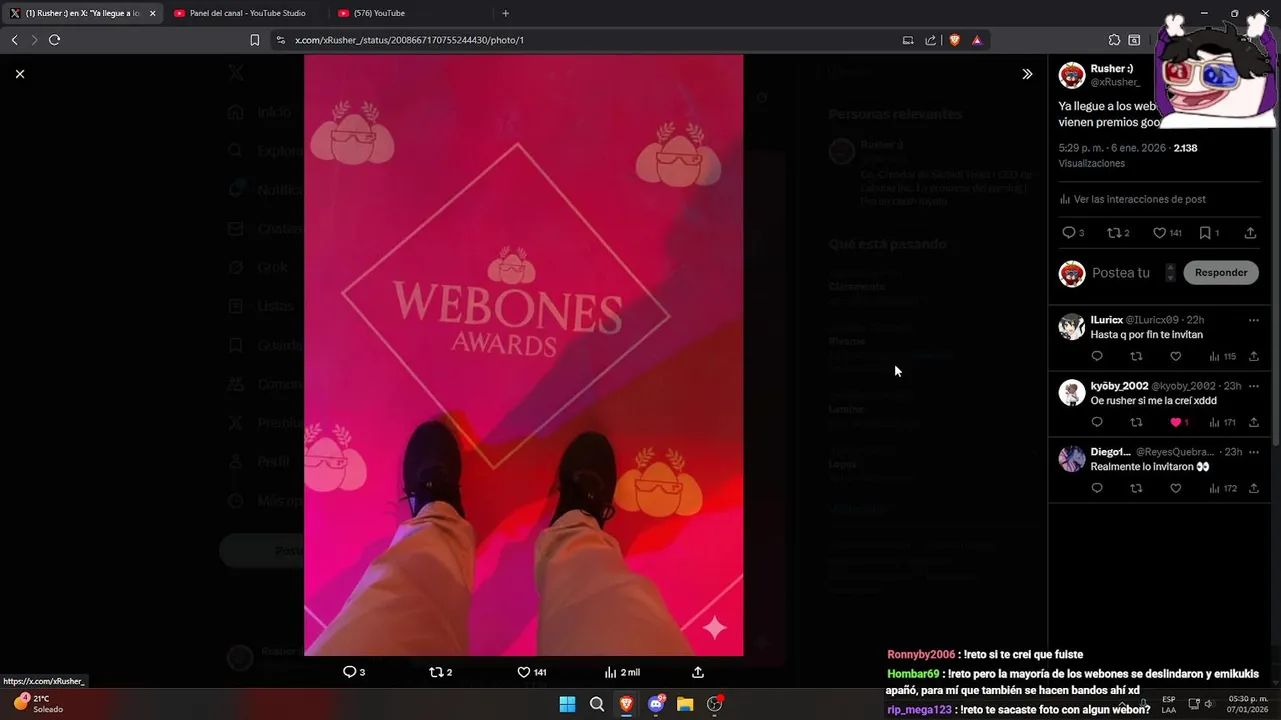The image size is (1281, 720).
Task: Switch to Panel del canal YouTube Studio tab
Action: tap(247, 13)
